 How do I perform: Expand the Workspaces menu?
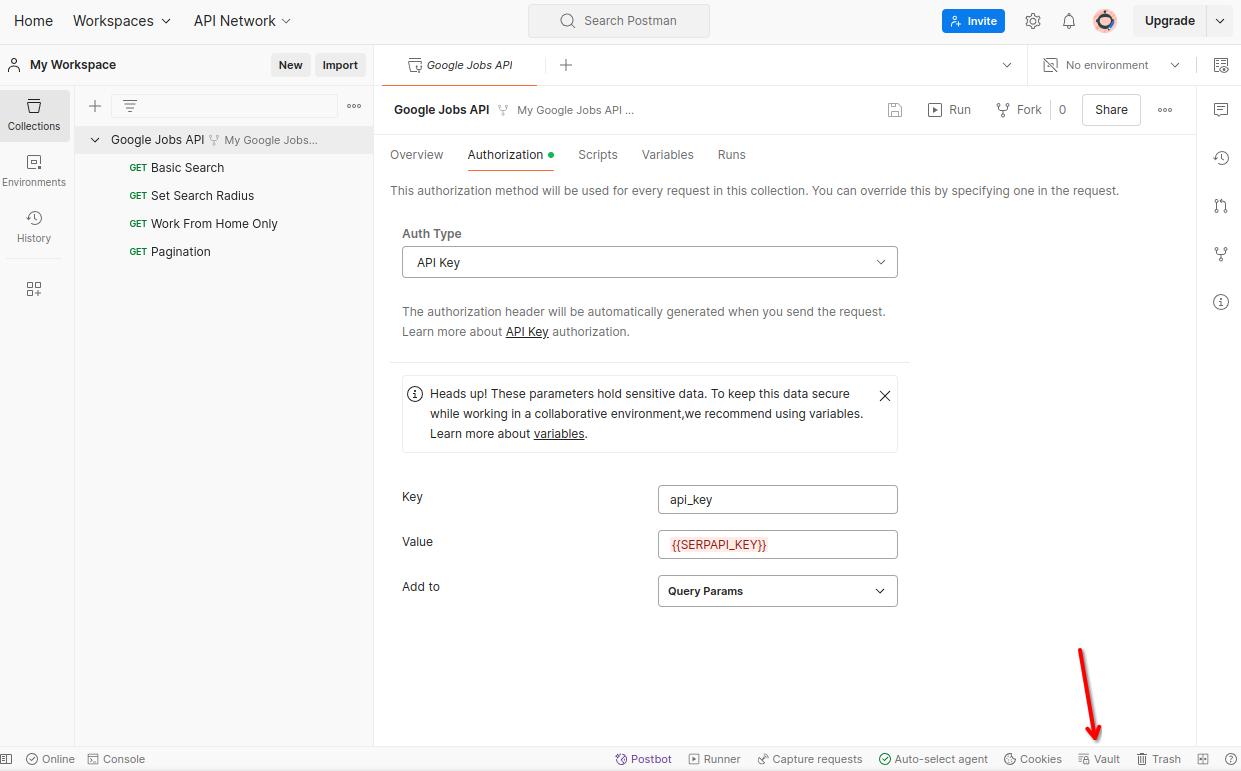[122, 21]
